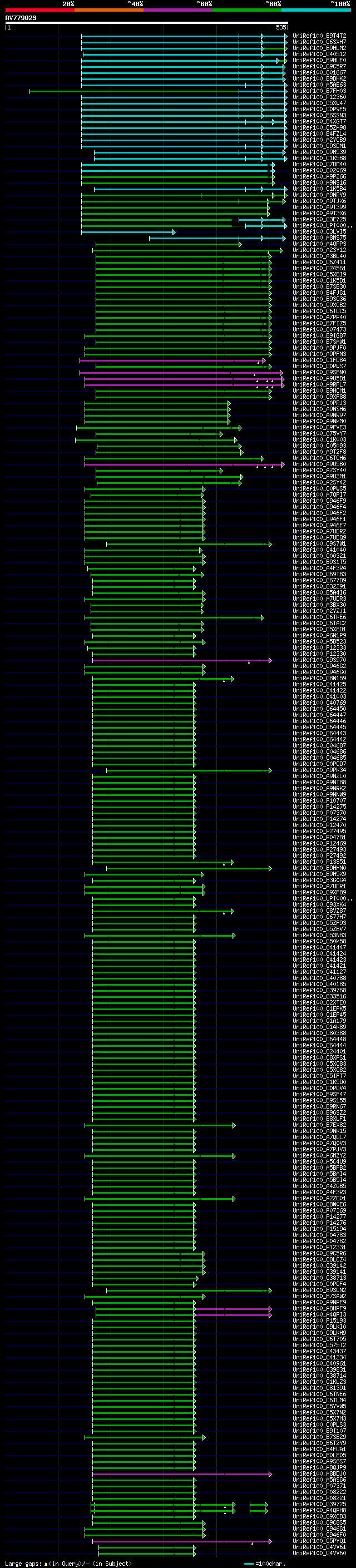Screen dimensions: 356x1568
Task: Open hit UniRef100_Q40512
Action: [319, 54]
